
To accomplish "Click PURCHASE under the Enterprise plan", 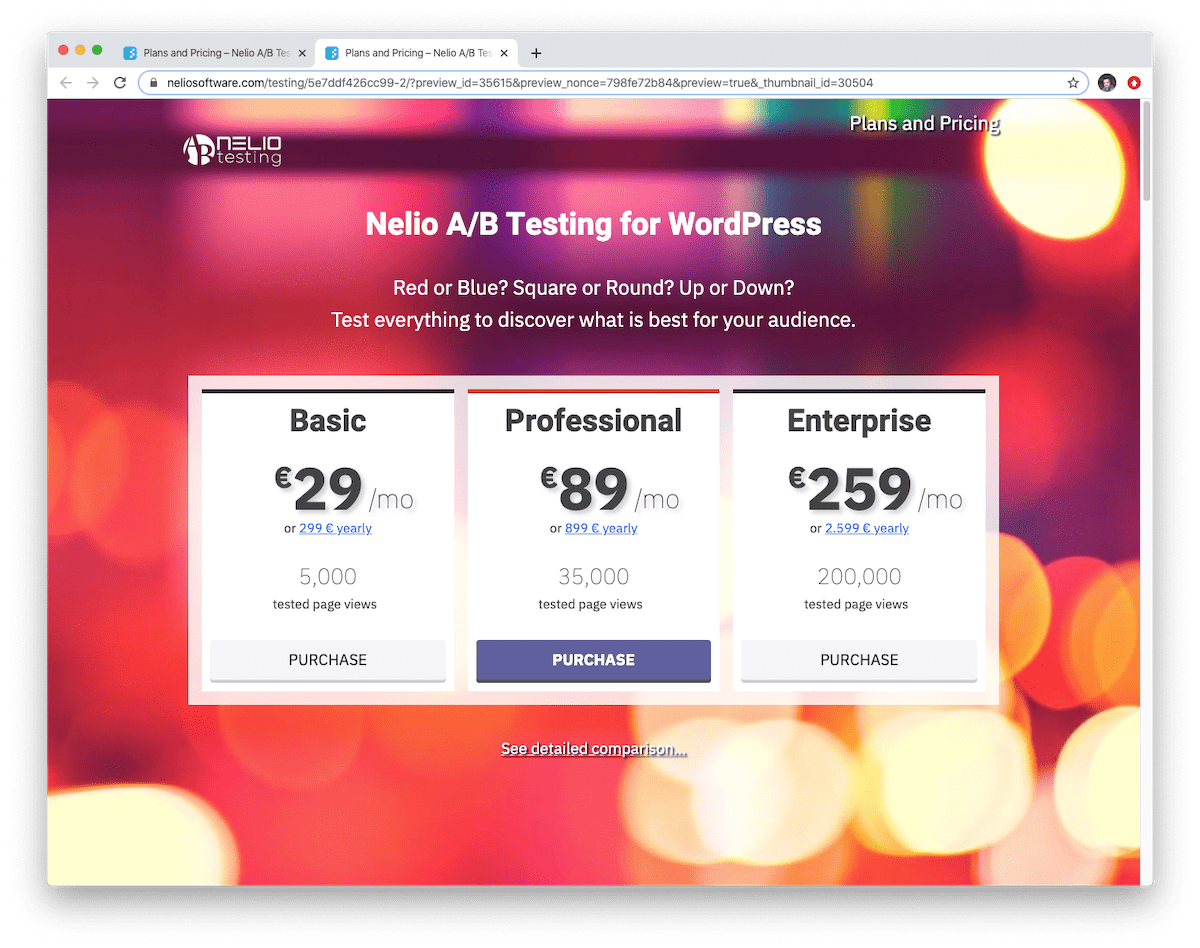I will coord(858,660).
